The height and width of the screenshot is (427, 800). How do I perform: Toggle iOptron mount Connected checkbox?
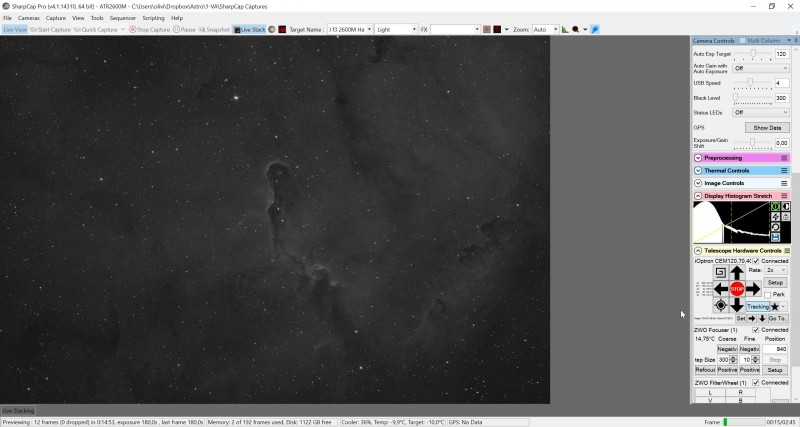click(x=756, y=261)
